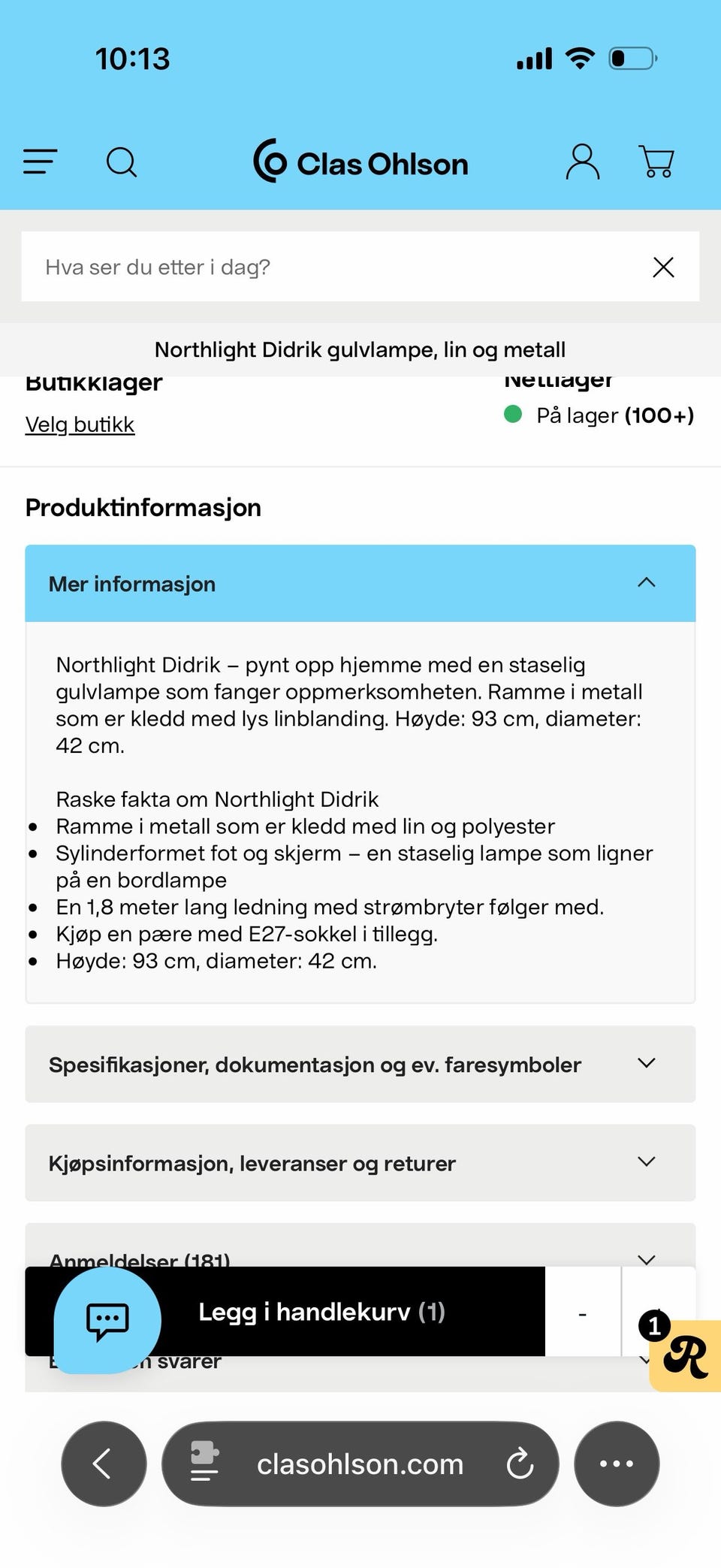Click the Clas Ohlson logo
Image resolution: width=721 pixels, height=1568 pixels.
tap(360, 162)
